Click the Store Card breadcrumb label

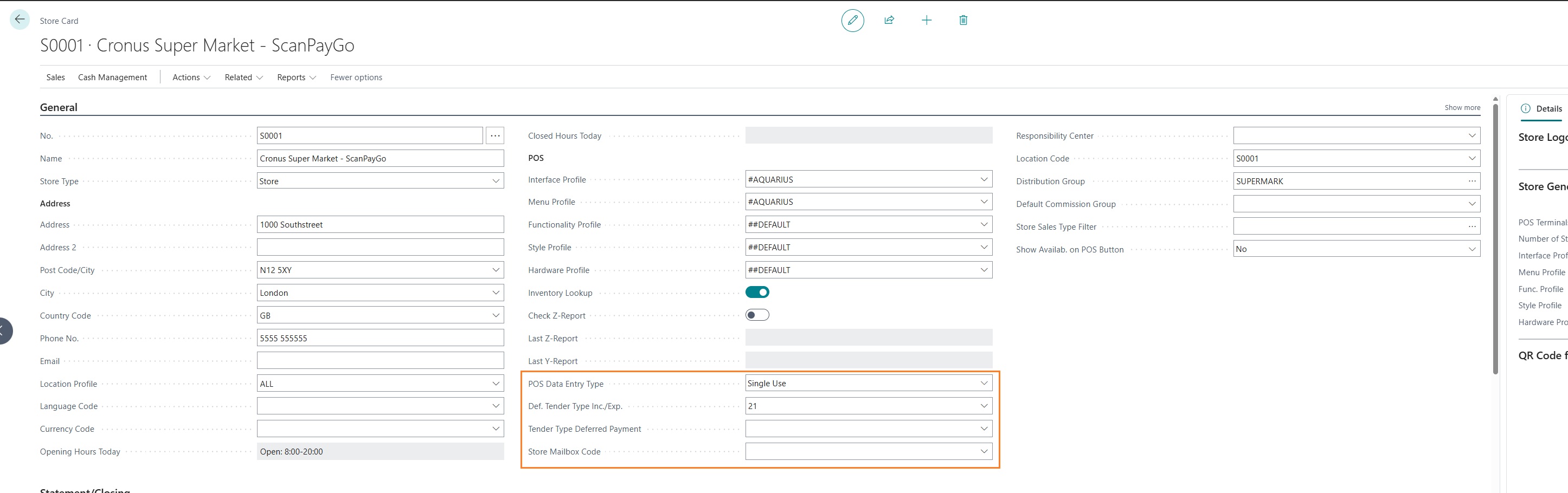coord(59,21)
